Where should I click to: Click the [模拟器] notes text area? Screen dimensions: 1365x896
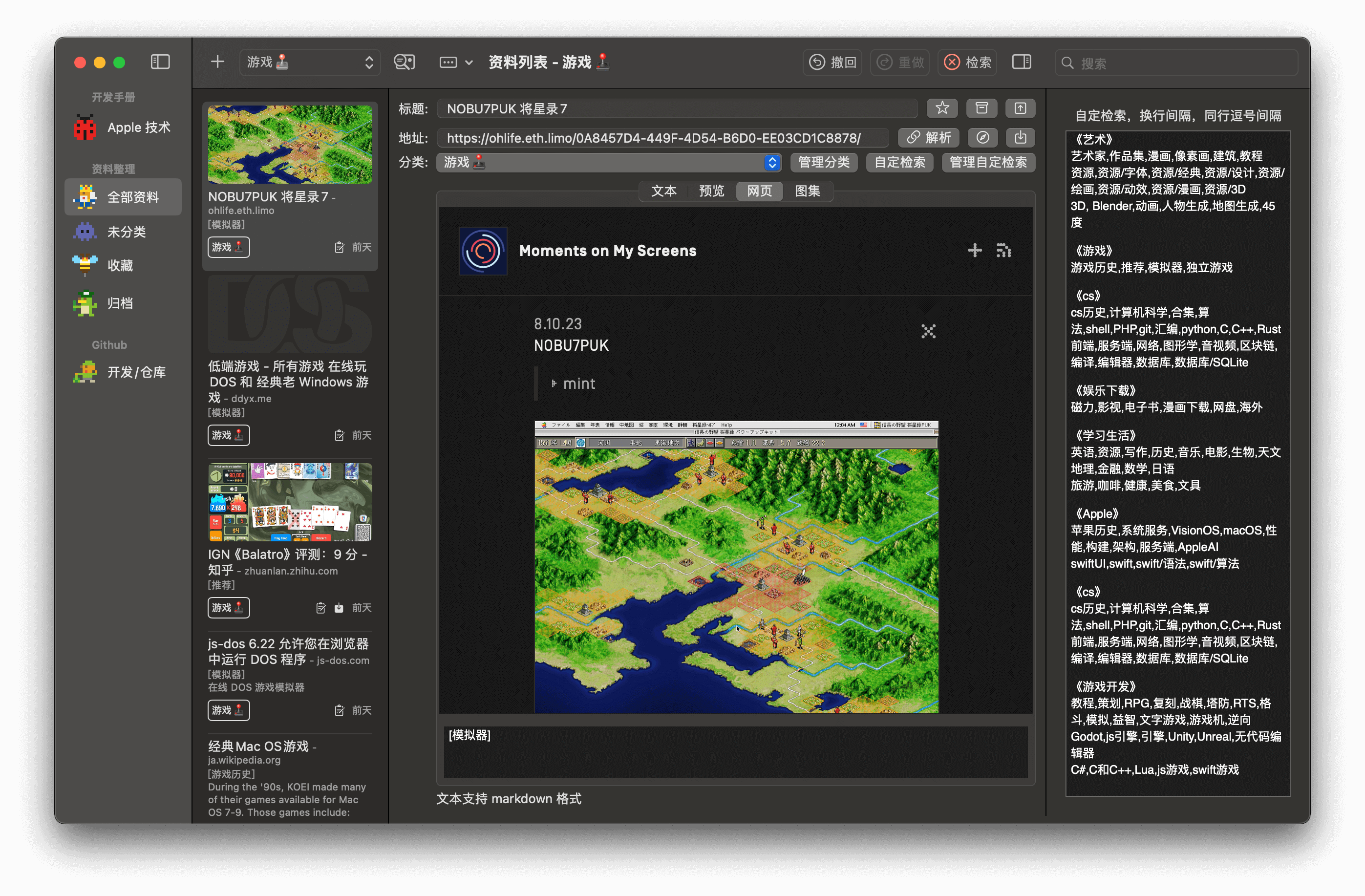click(735, 752)
